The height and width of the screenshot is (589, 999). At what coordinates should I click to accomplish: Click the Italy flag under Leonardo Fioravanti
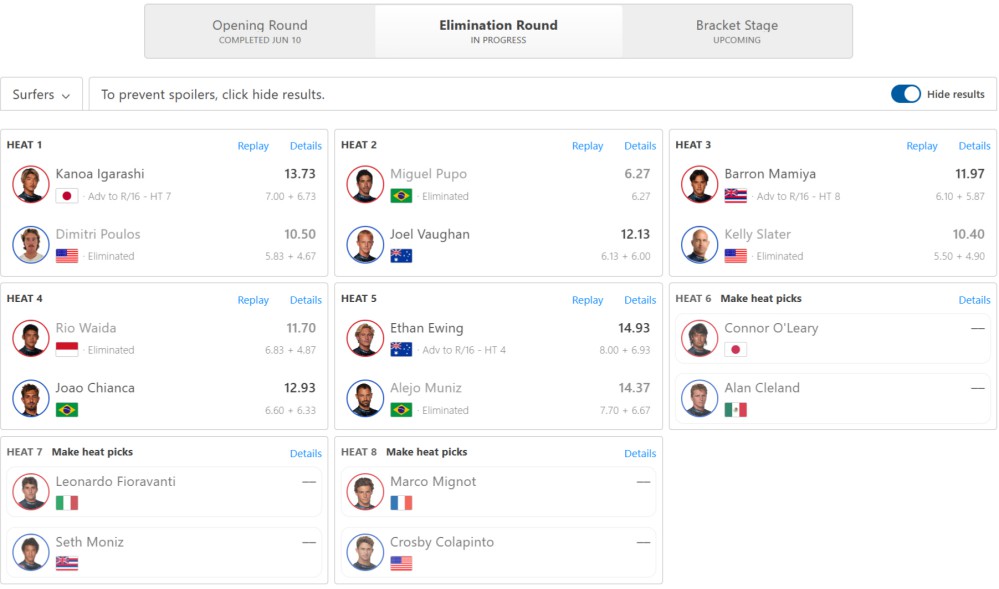click(x=67, y=504)
